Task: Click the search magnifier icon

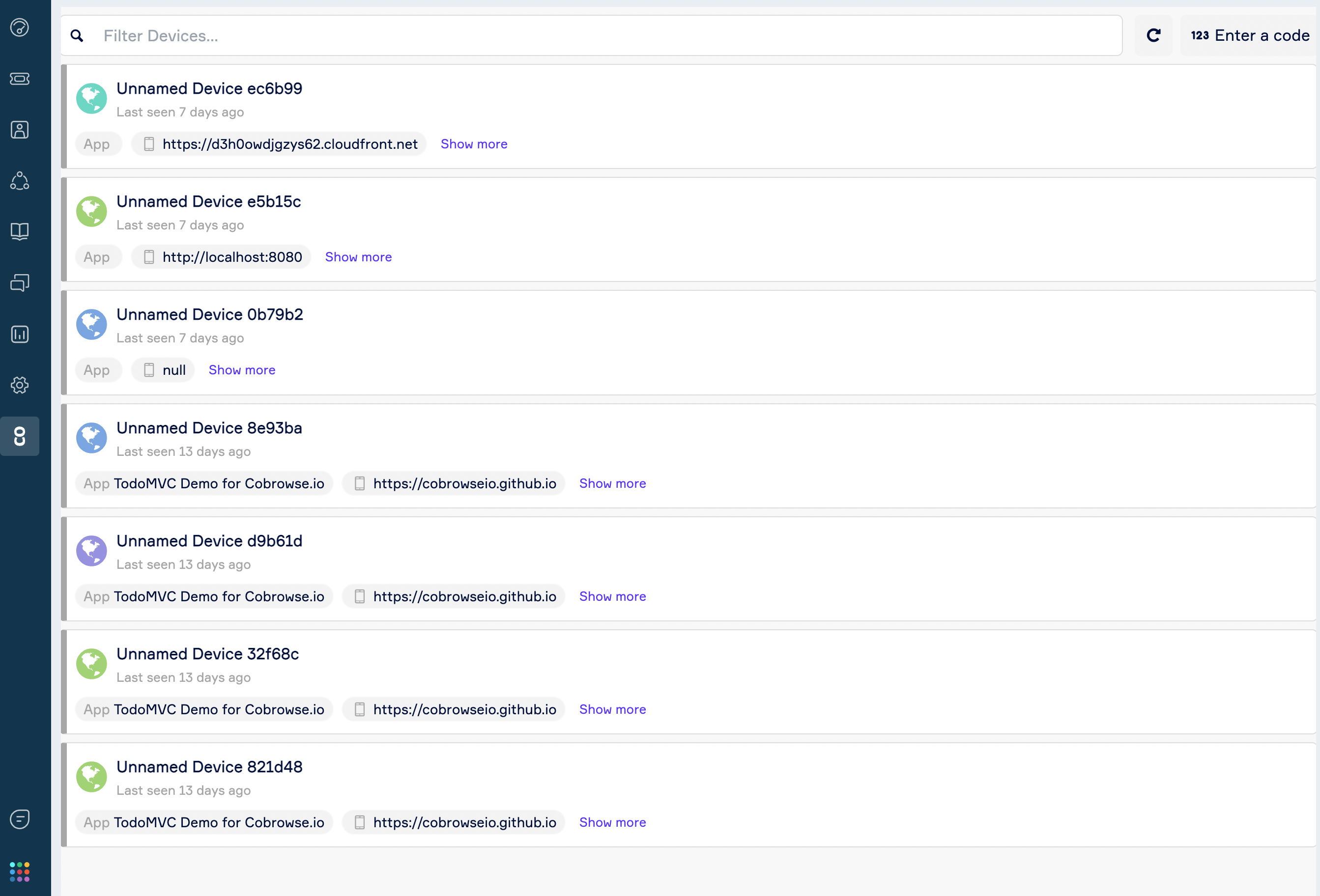Action: (x=77, y=36)
